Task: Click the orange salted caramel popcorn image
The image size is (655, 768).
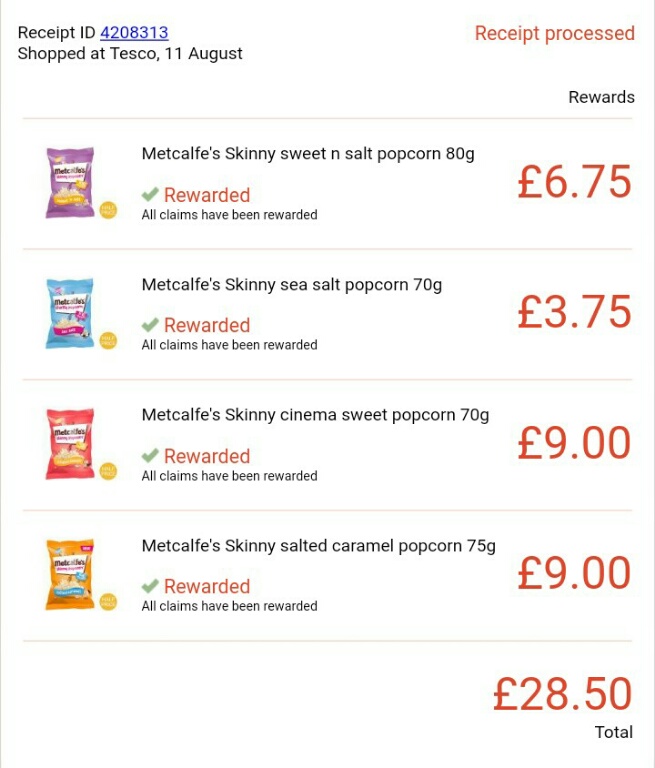Action: click(70, 574)
